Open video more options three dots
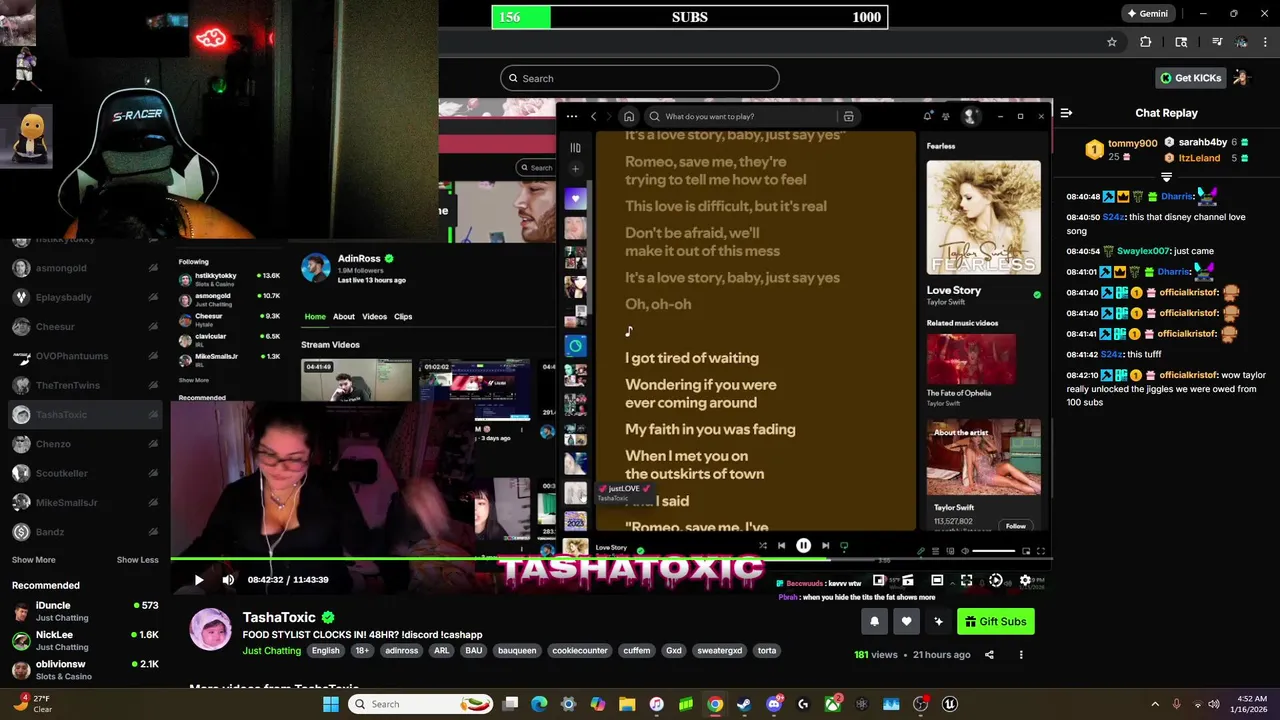The width and height of the screenshot is (1280, 720). coord(1021,655)
